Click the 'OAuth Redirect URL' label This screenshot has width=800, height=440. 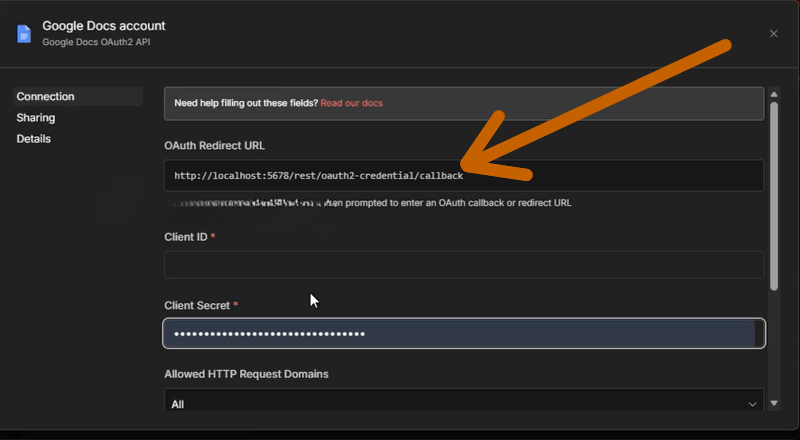pos(214,145)
